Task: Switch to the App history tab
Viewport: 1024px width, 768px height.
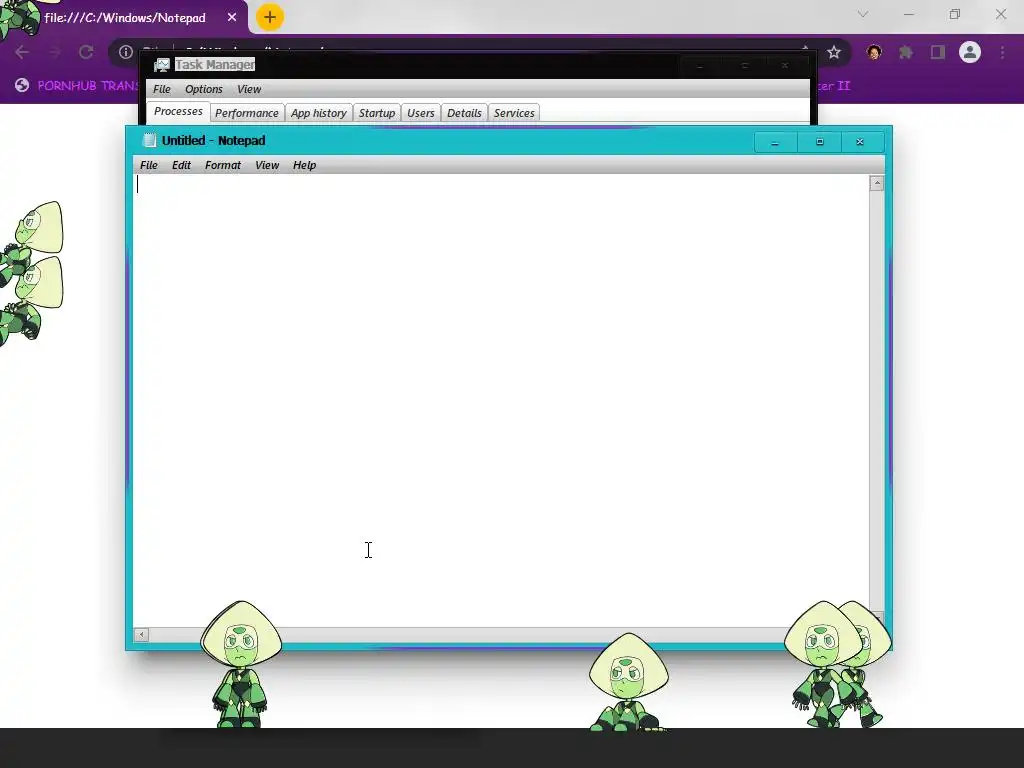Action: point(319,113)
